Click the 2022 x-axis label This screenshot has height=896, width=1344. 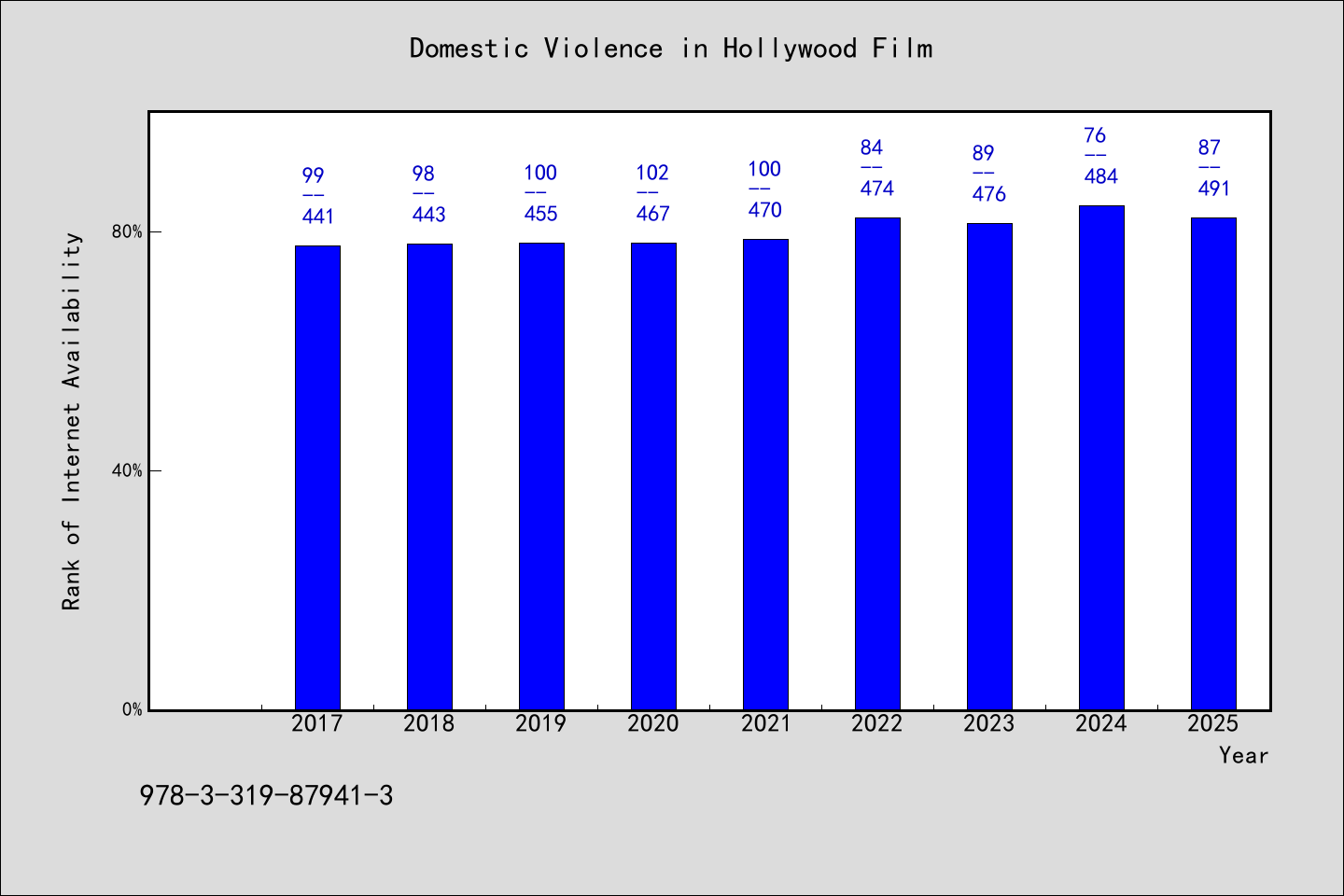(877, 723)
